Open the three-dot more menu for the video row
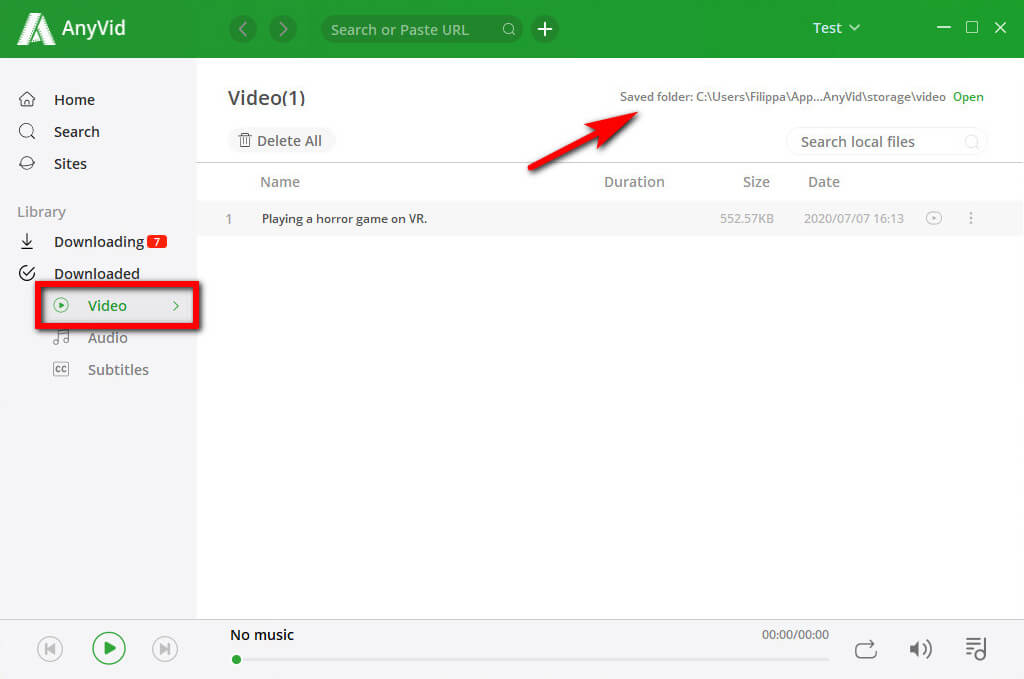 coord(971,218)
